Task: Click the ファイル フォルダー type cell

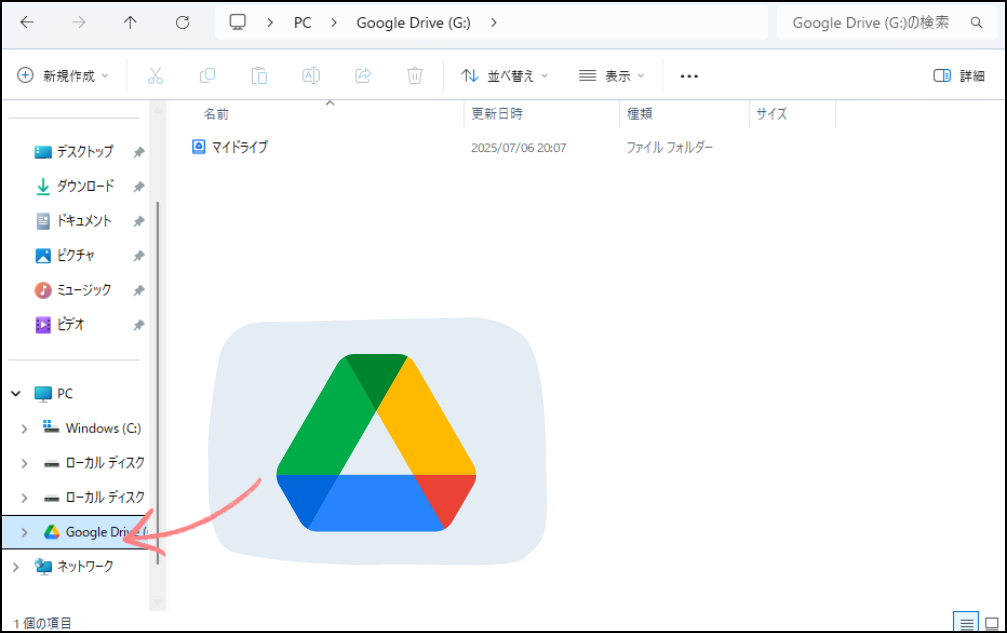Action: coord(669,148)
